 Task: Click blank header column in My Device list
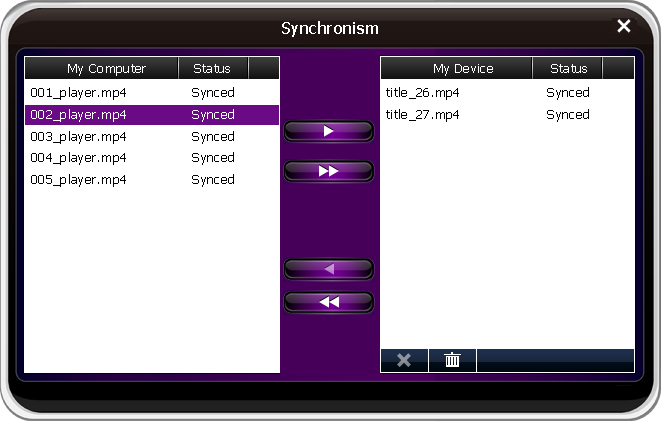point(618,69)
